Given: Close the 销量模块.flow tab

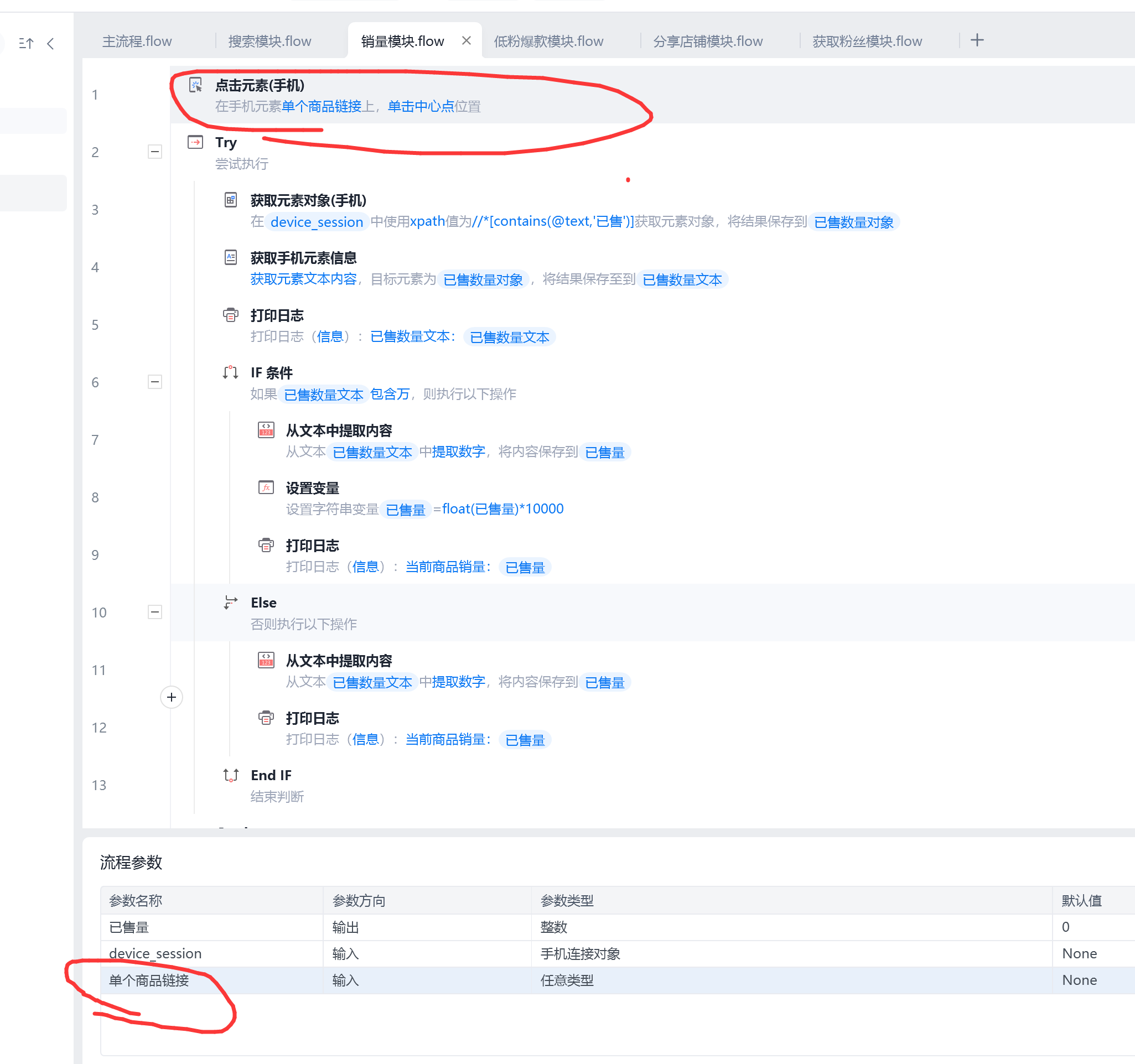Looking at the screenshot, I should tap(467, 40).
